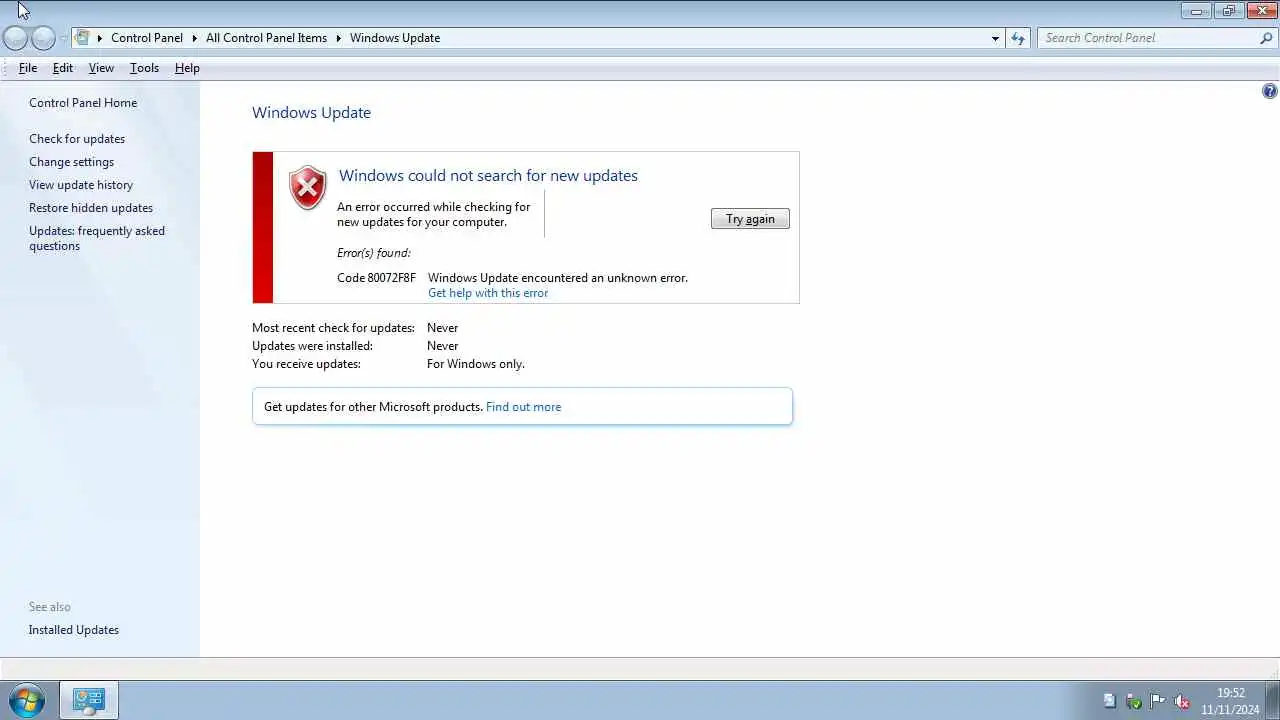Click error code text 80072F8F
The image size is (1280, 720).
pos(391,278)
